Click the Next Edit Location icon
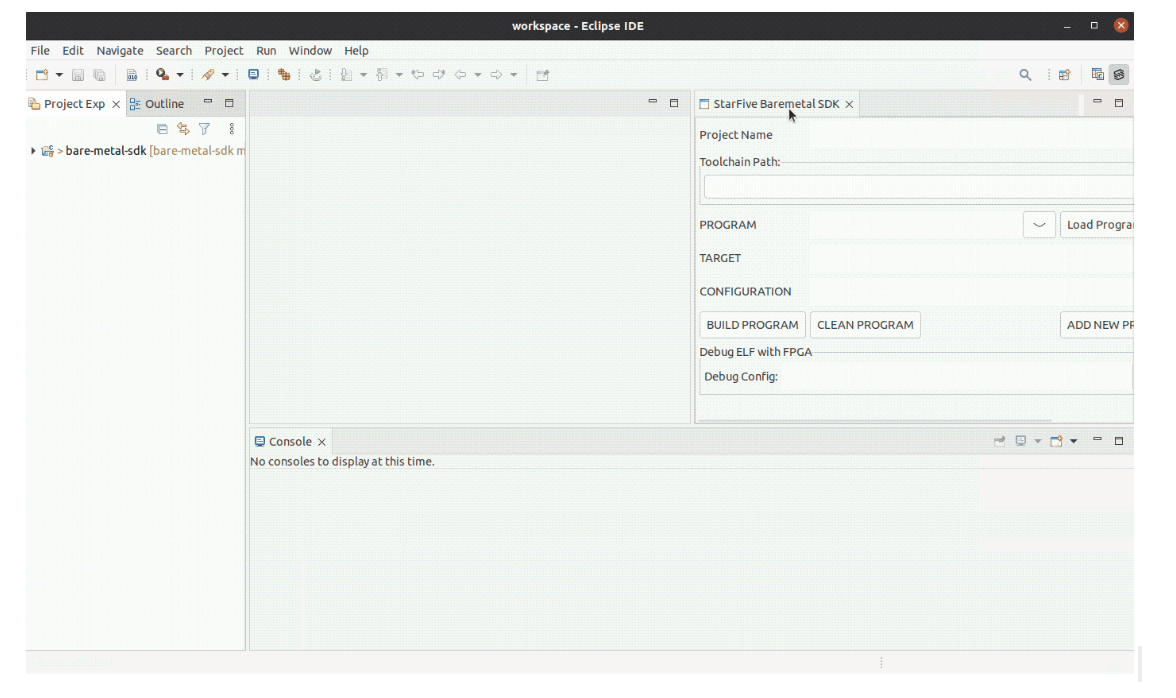1176x698 pixels. pyautogui.click(x=439, y=75)
